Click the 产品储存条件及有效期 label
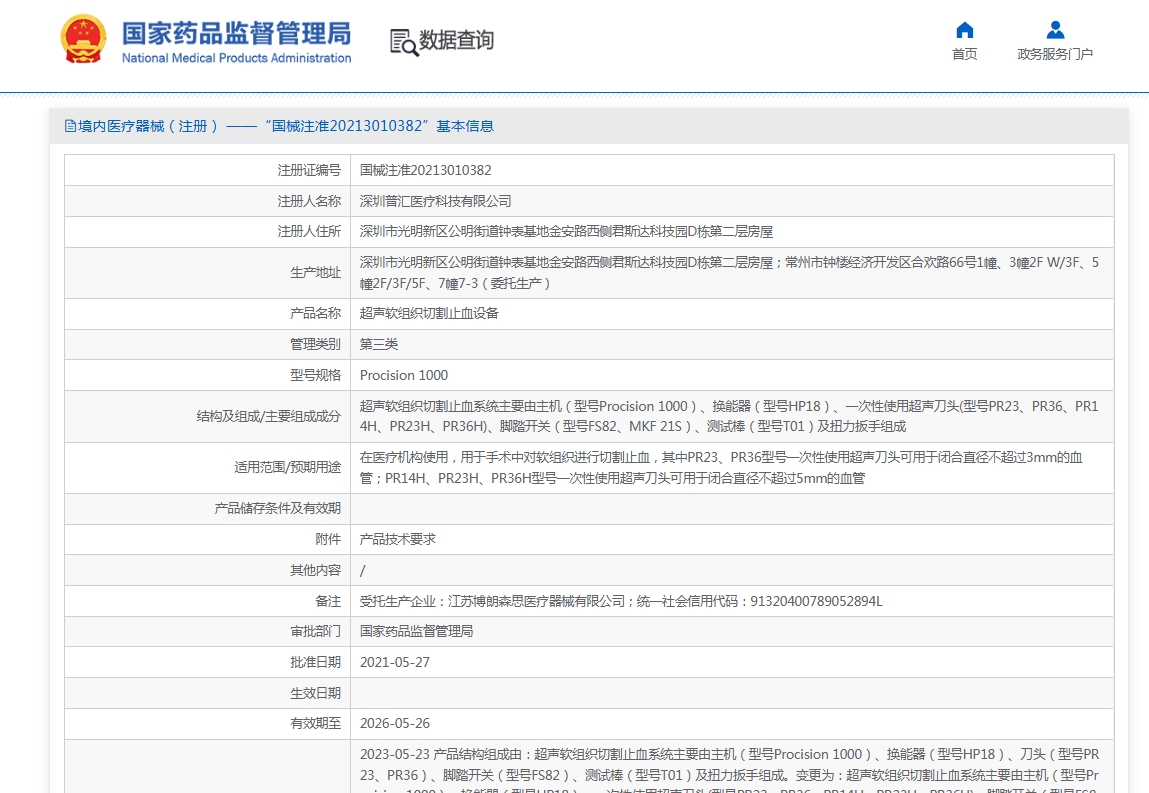The height and width of the screenshot is (793, 1149). (x=278, y=508)
